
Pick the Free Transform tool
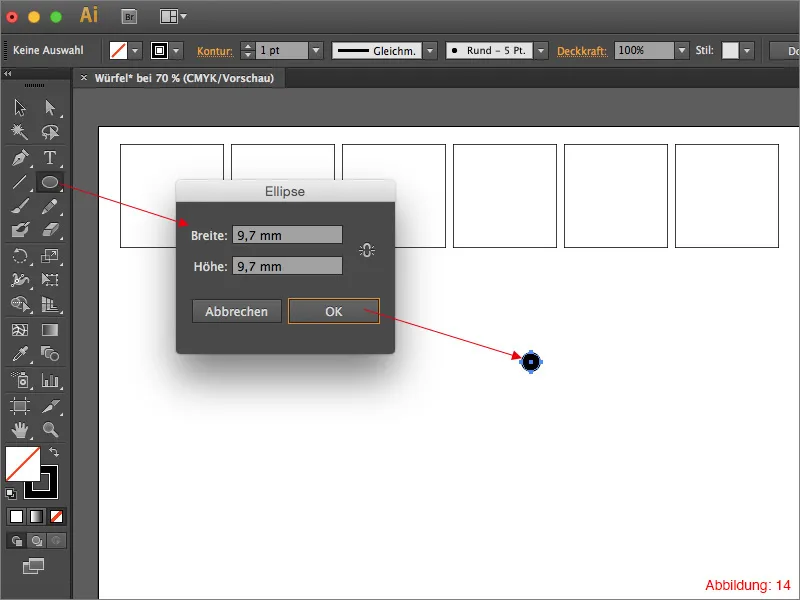(49, 280)
